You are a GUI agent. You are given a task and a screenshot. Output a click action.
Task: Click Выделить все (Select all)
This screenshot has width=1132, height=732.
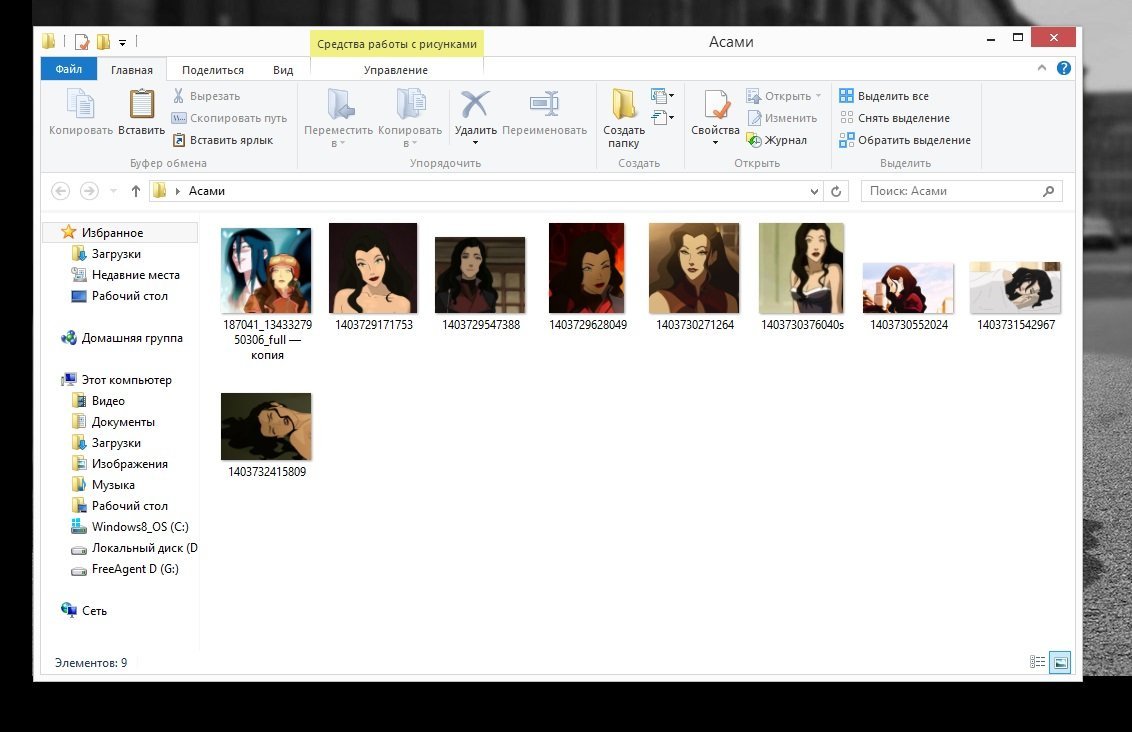(892, 96)
